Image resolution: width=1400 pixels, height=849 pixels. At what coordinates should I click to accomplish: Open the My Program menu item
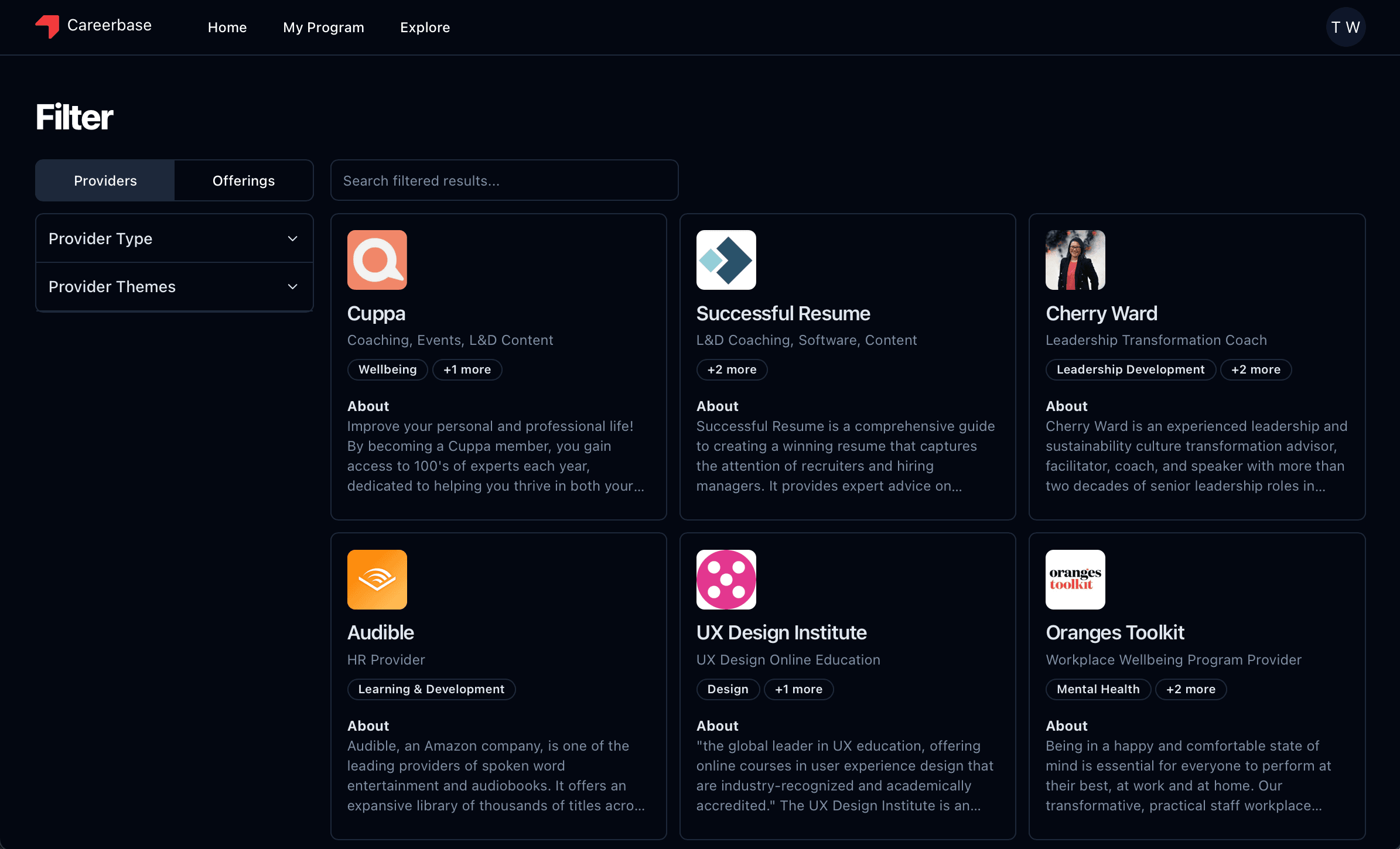coord(323,28)
